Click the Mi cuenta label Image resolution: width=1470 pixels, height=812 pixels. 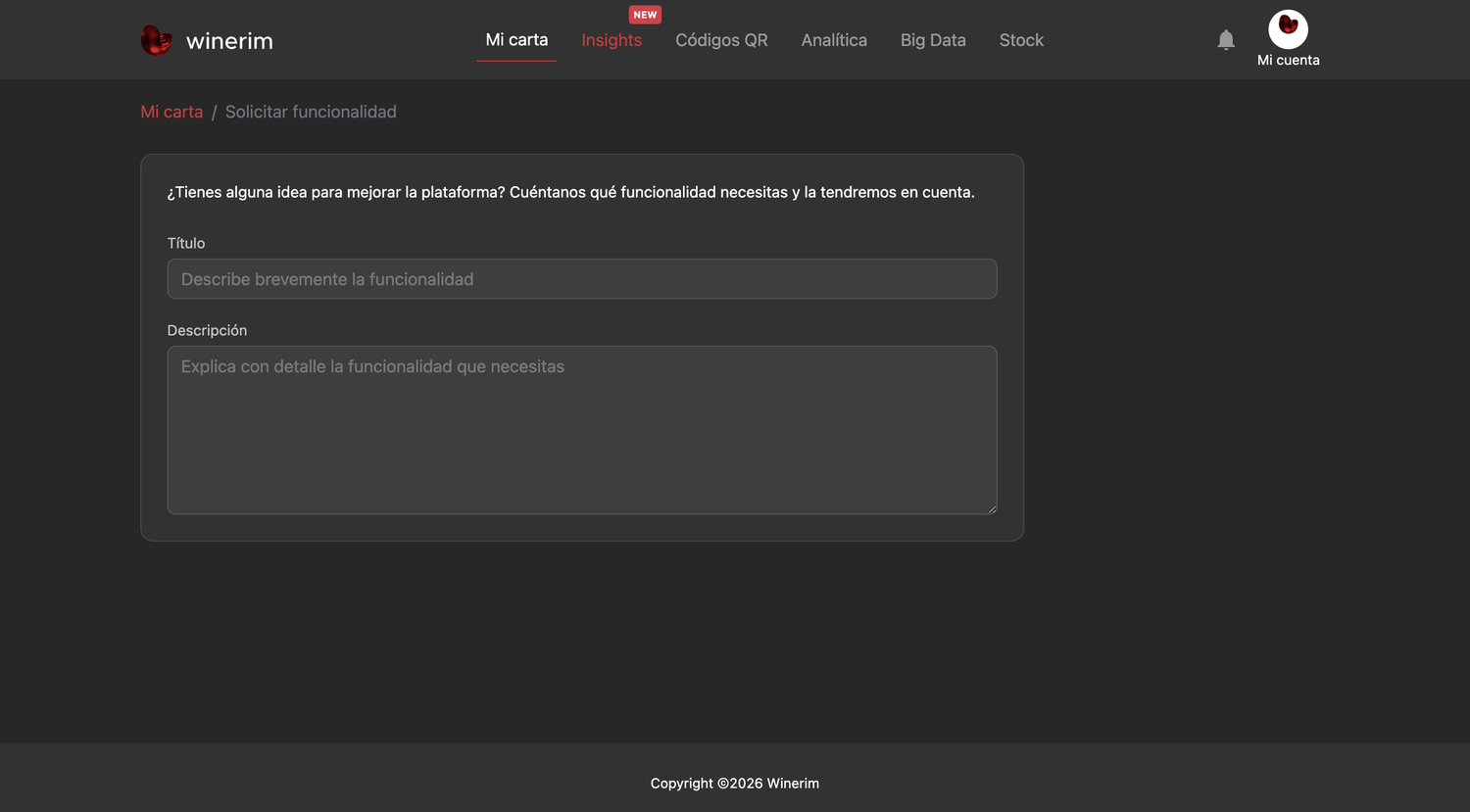click(1288, 60)
